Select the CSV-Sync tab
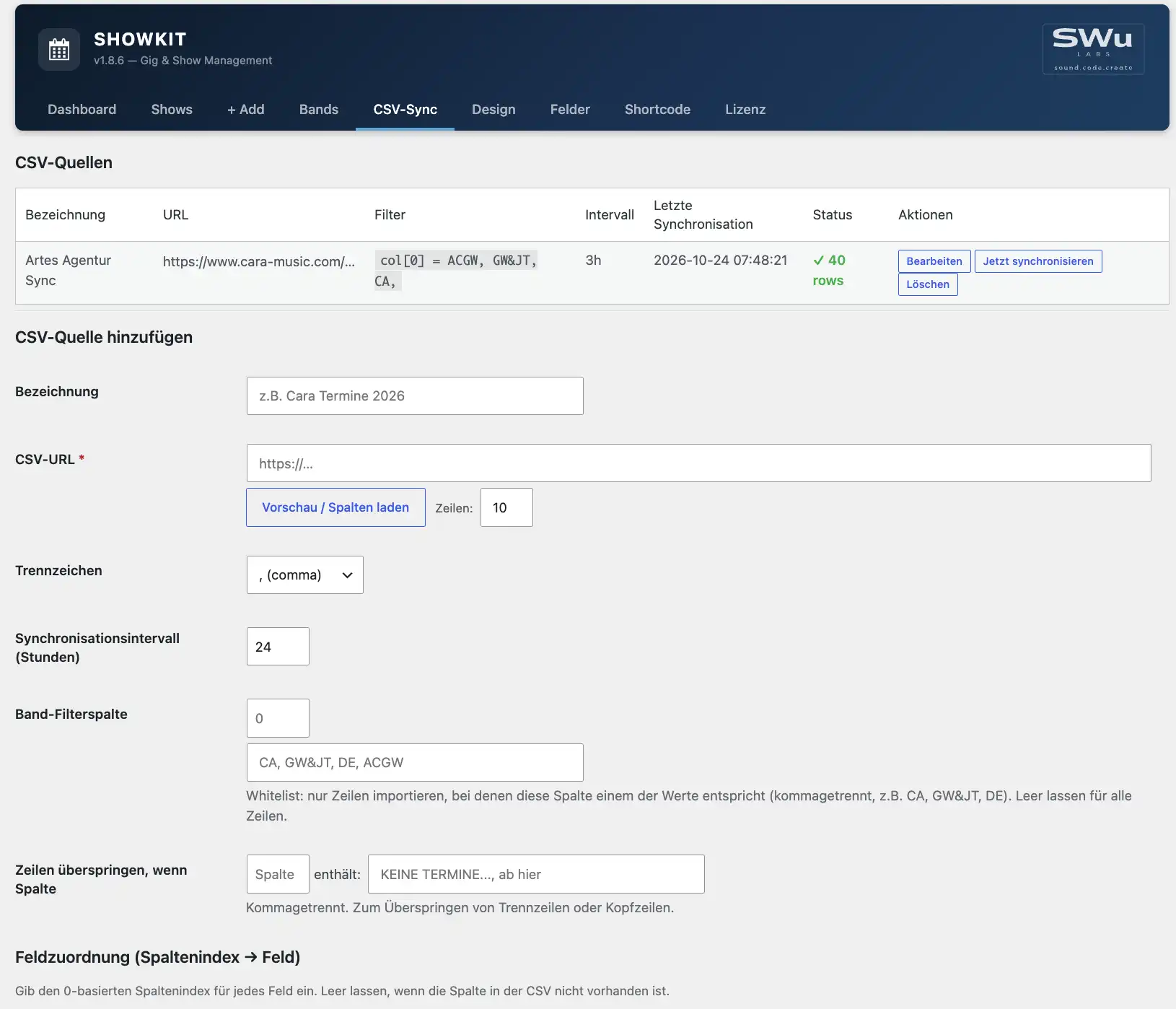Image resolution: width=1176 pixels, height=1009 pixels. [405, 110]
